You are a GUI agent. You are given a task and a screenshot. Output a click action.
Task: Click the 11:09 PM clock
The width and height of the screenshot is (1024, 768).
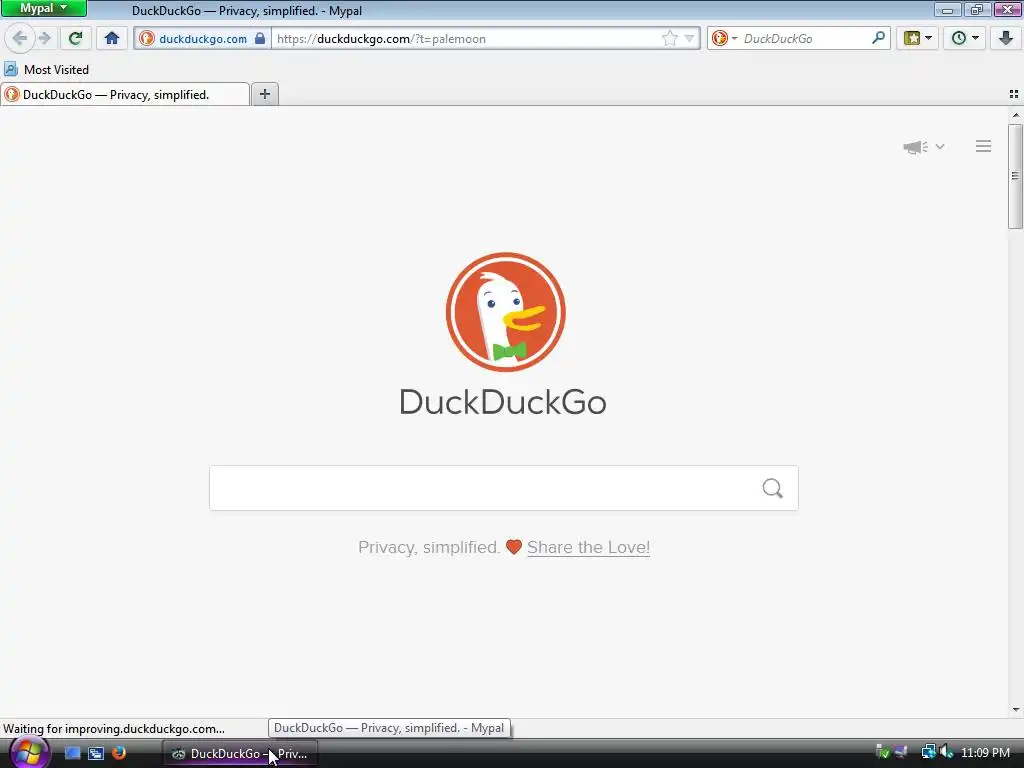coord(985,753)
